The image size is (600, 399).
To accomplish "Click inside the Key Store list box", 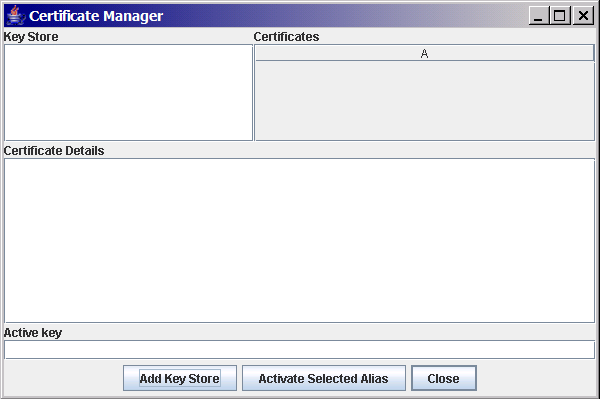I will [x=129, y=93].
